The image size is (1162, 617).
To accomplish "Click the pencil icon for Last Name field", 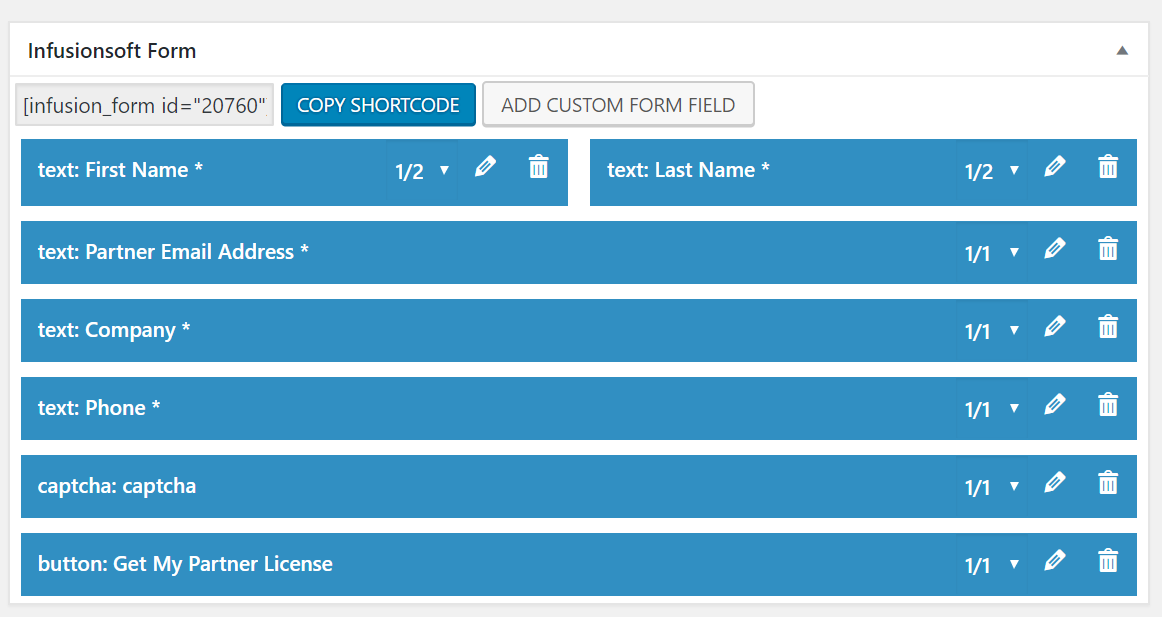I will click(x=1054, y=167).
